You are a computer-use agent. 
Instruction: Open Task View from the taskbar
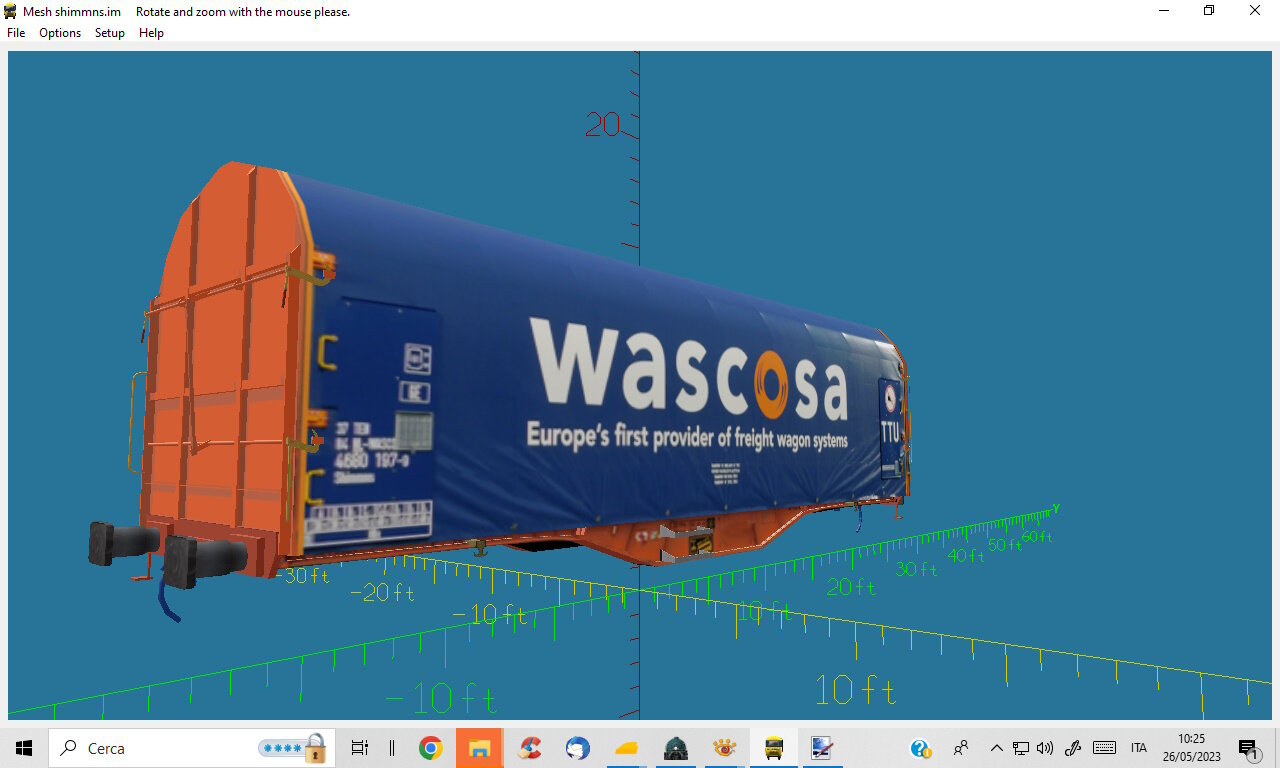tap(360, 748)
